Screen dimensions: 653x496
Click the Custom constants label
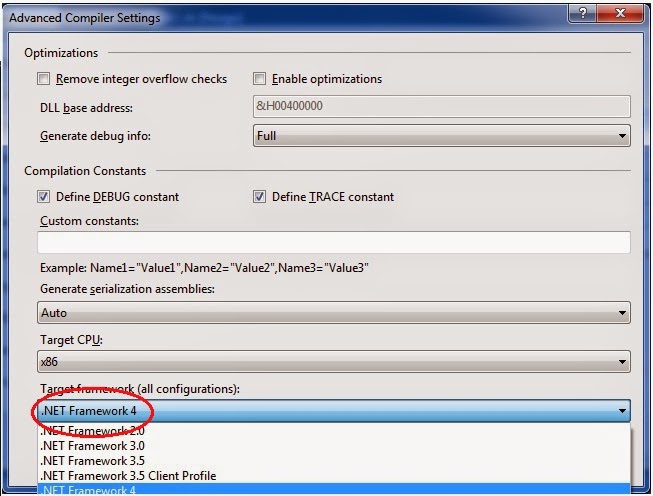[89, 221]
